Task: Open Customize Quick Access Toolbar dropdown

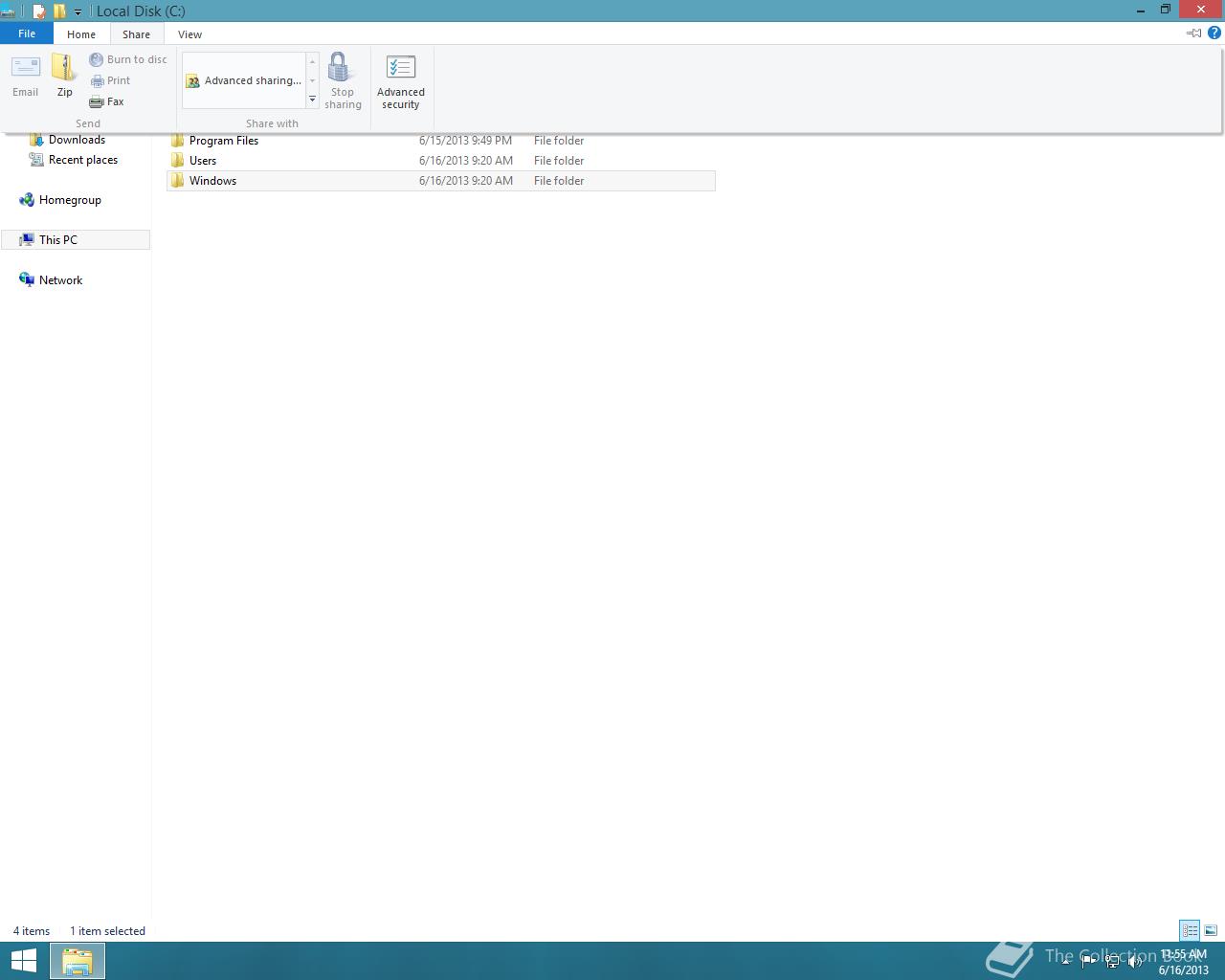Action: 78,12
